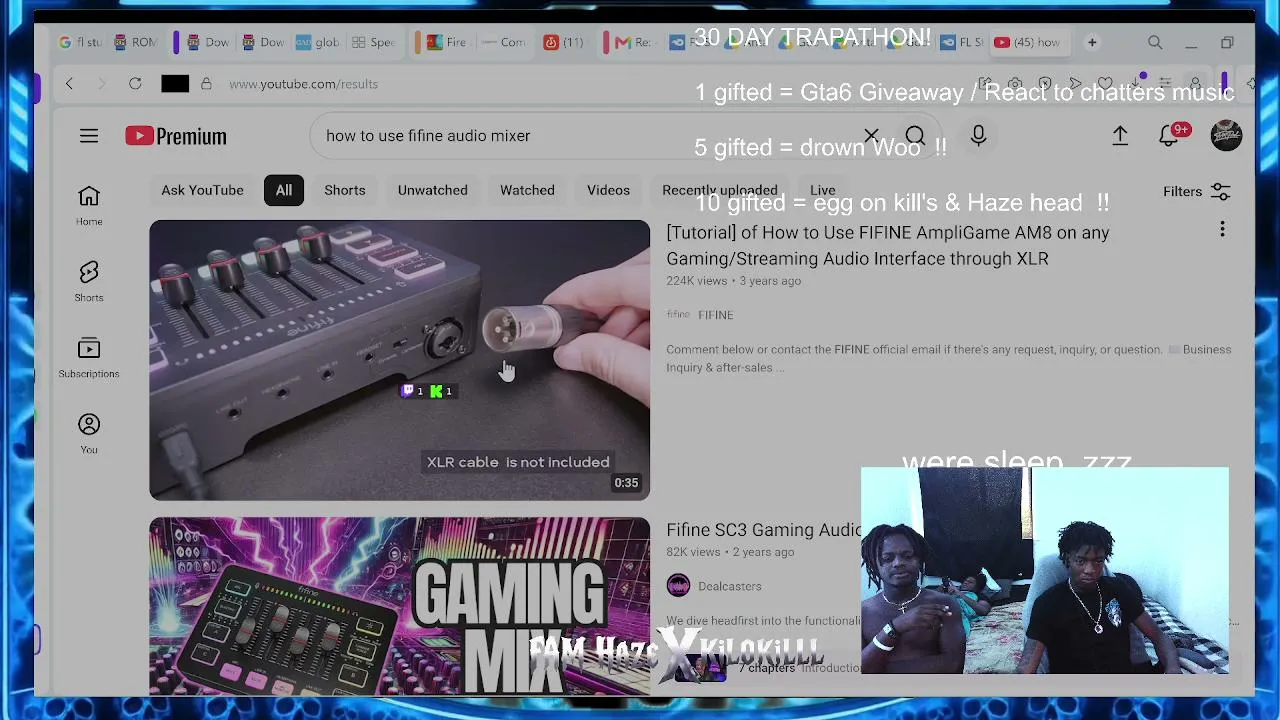Visit the Dealcasters channel link
The image size is (1280, 720).
(x=729, y=586)
